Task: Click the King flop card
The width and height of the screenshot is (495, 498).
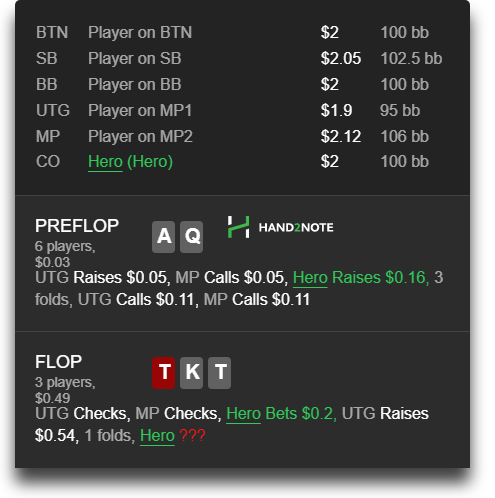Action: coord(191,373)
